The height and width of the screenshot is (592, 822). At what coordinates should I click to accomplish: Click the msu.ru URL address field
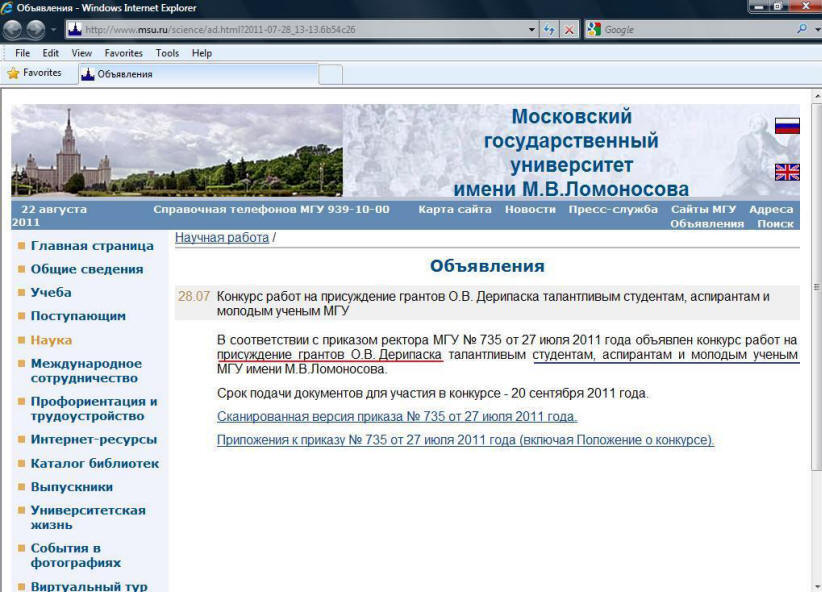point(299,29)
